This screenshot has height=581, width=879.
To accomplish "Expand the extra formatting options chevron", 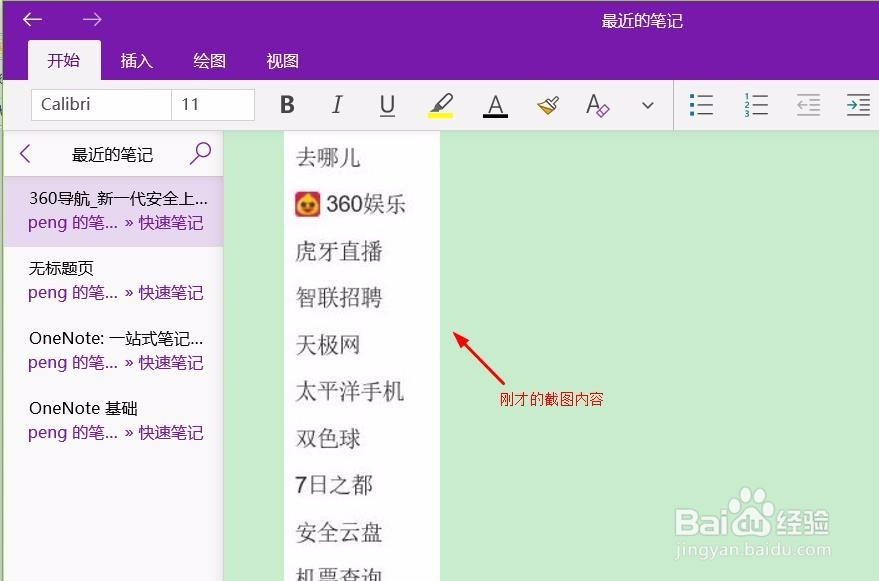I will (648, 104).
